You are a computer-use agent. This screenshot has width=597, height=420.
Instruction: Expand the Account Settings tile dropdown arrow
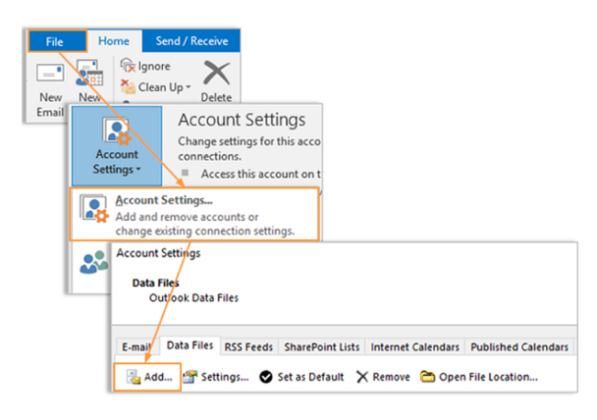click(138, 169)
